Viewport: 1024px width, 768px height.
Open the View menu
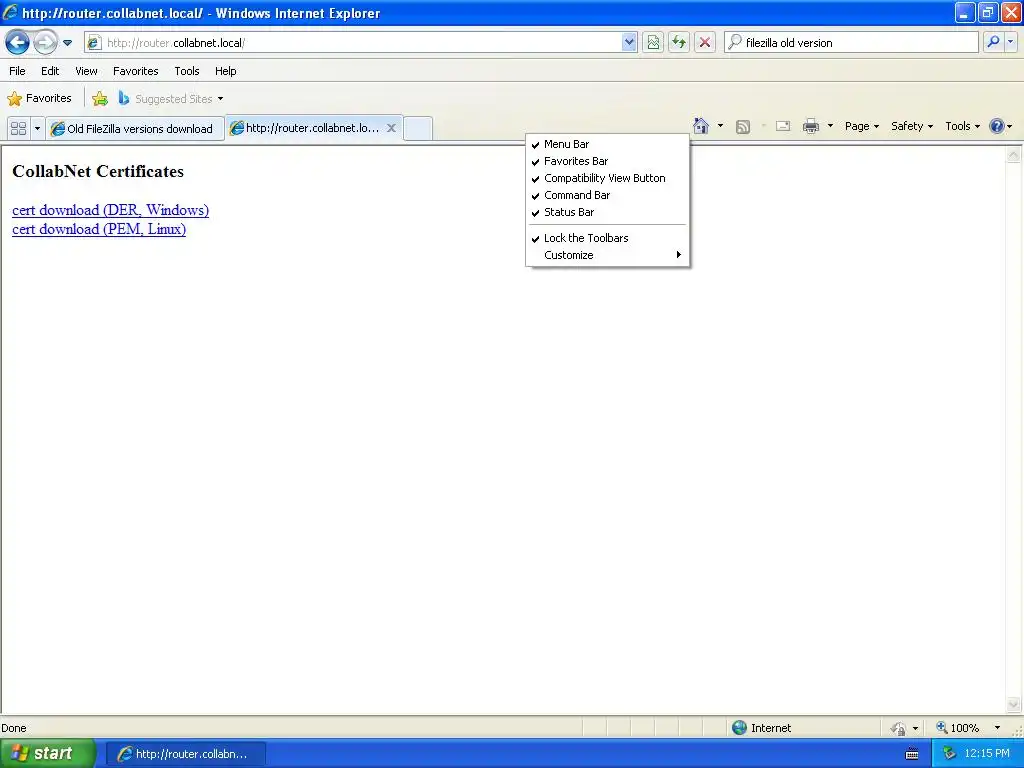point(86,71)
